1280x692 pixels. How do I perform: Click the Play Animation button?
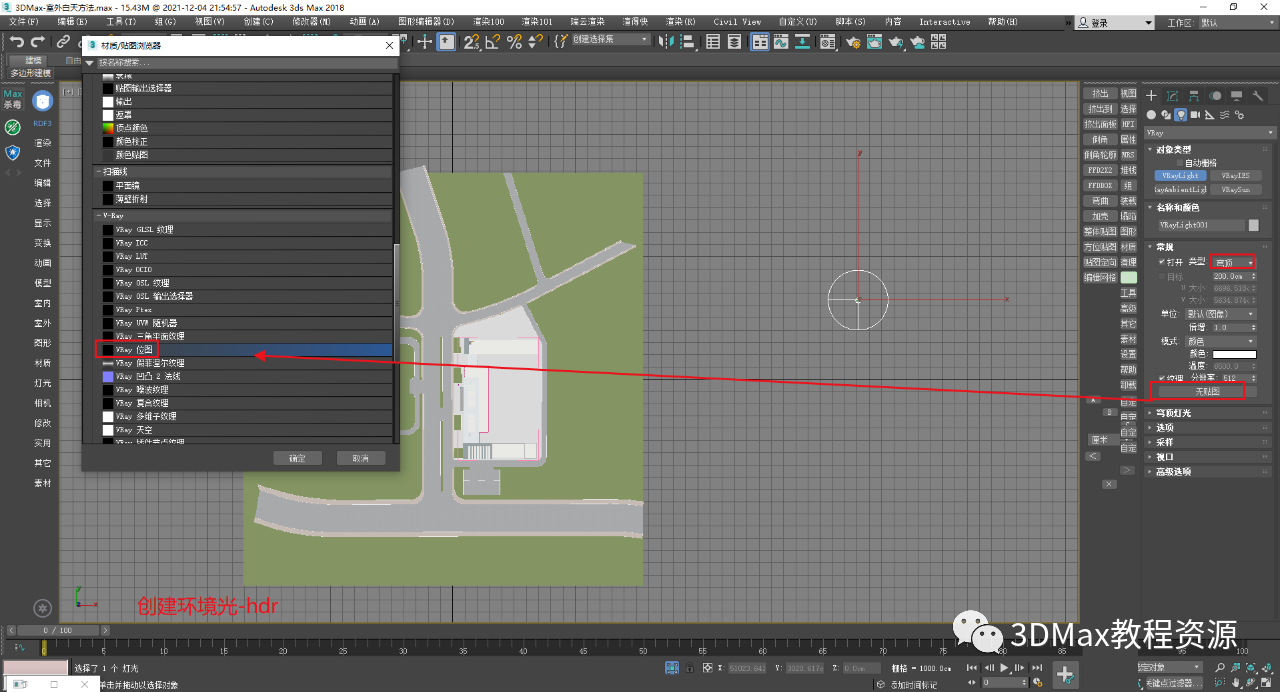(x=1004, y=667)
